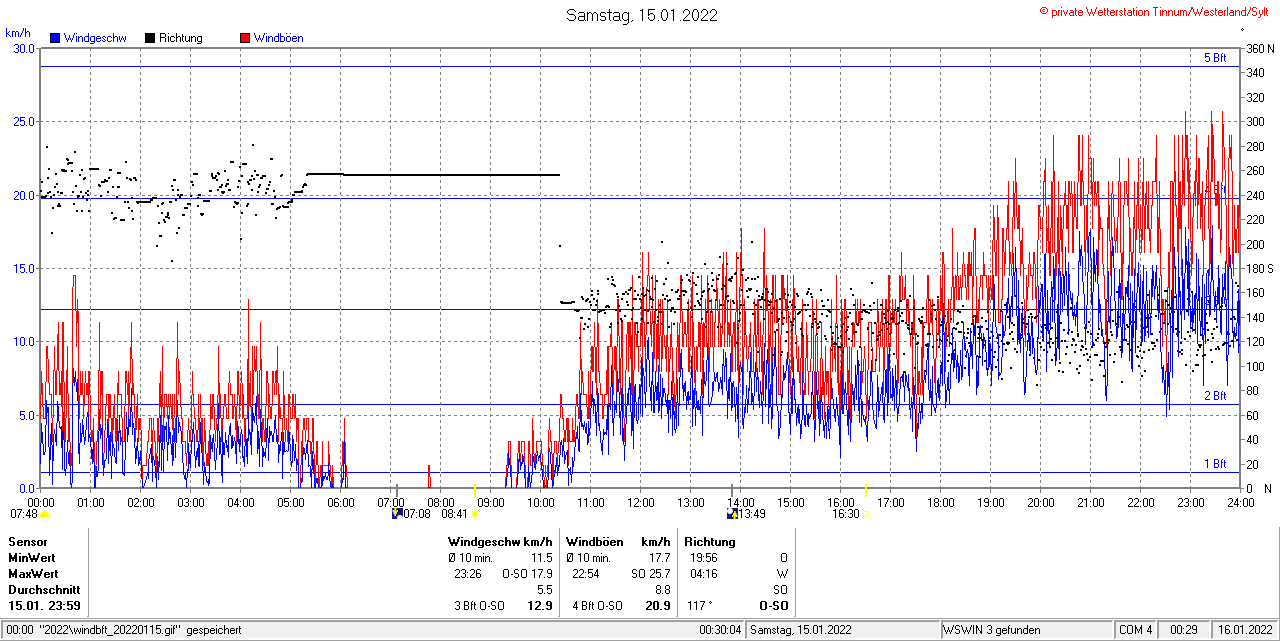
Task: Click the Samstag, 15.01.2022 status bar field
Action: point(843,630)
